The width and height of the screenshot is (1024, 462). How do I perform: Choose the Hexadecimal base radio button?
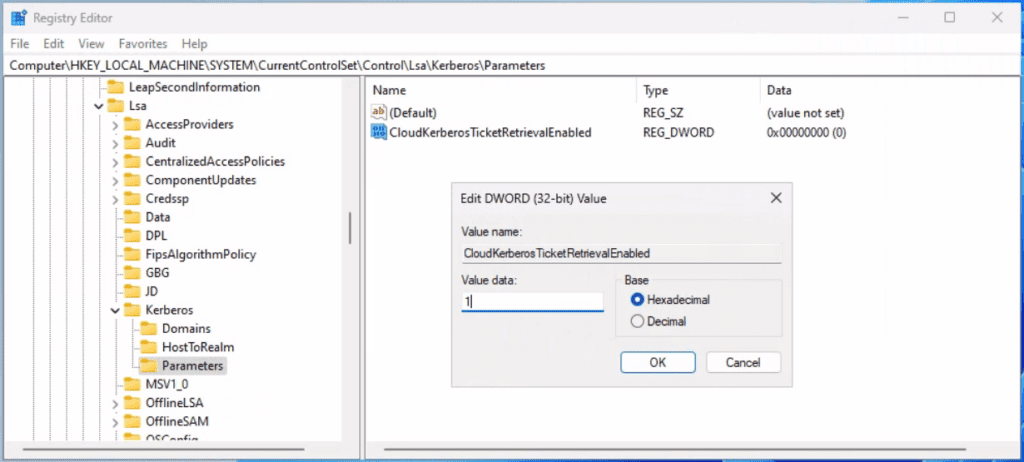(637, 300)
